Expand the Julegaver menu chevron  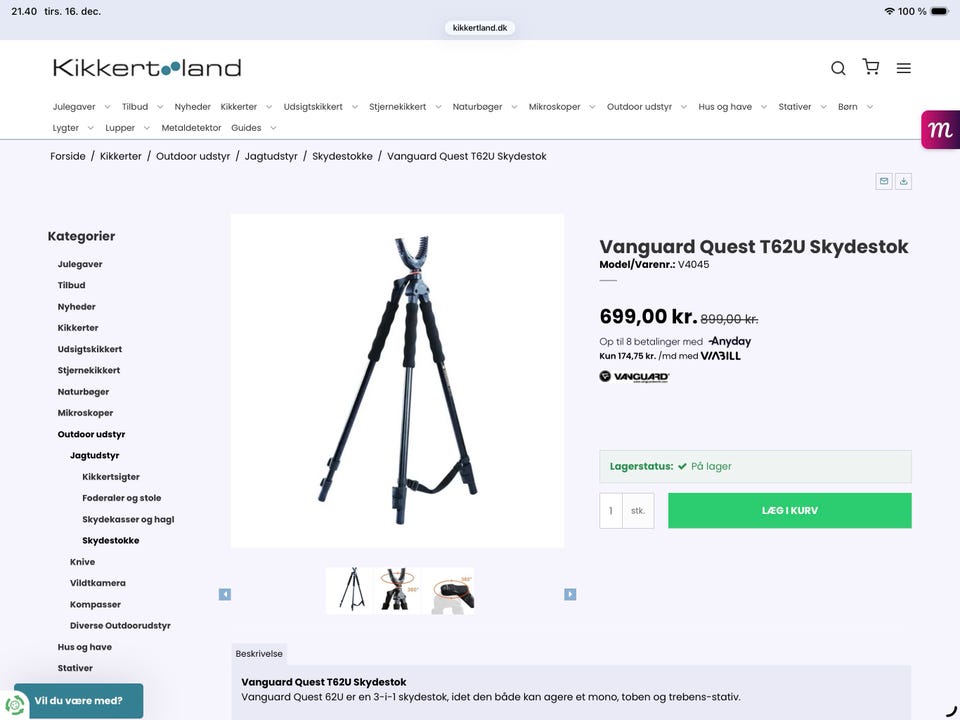(x=107, y=107)
